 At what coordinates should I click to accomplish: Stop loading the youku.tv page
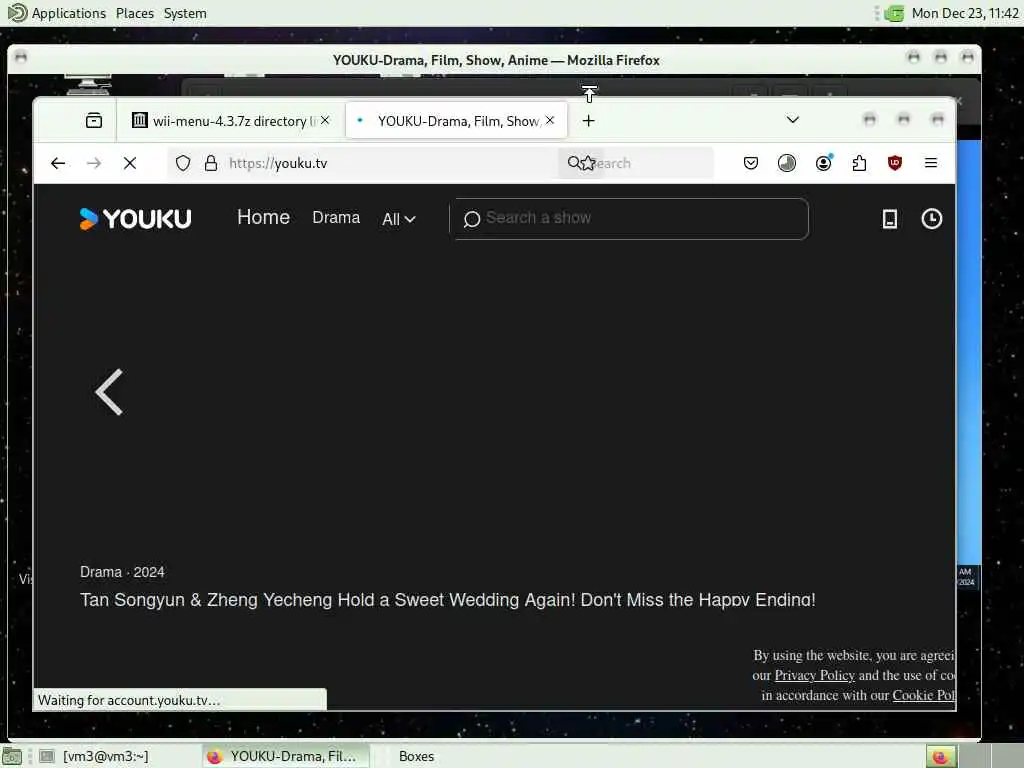[130, 163]
